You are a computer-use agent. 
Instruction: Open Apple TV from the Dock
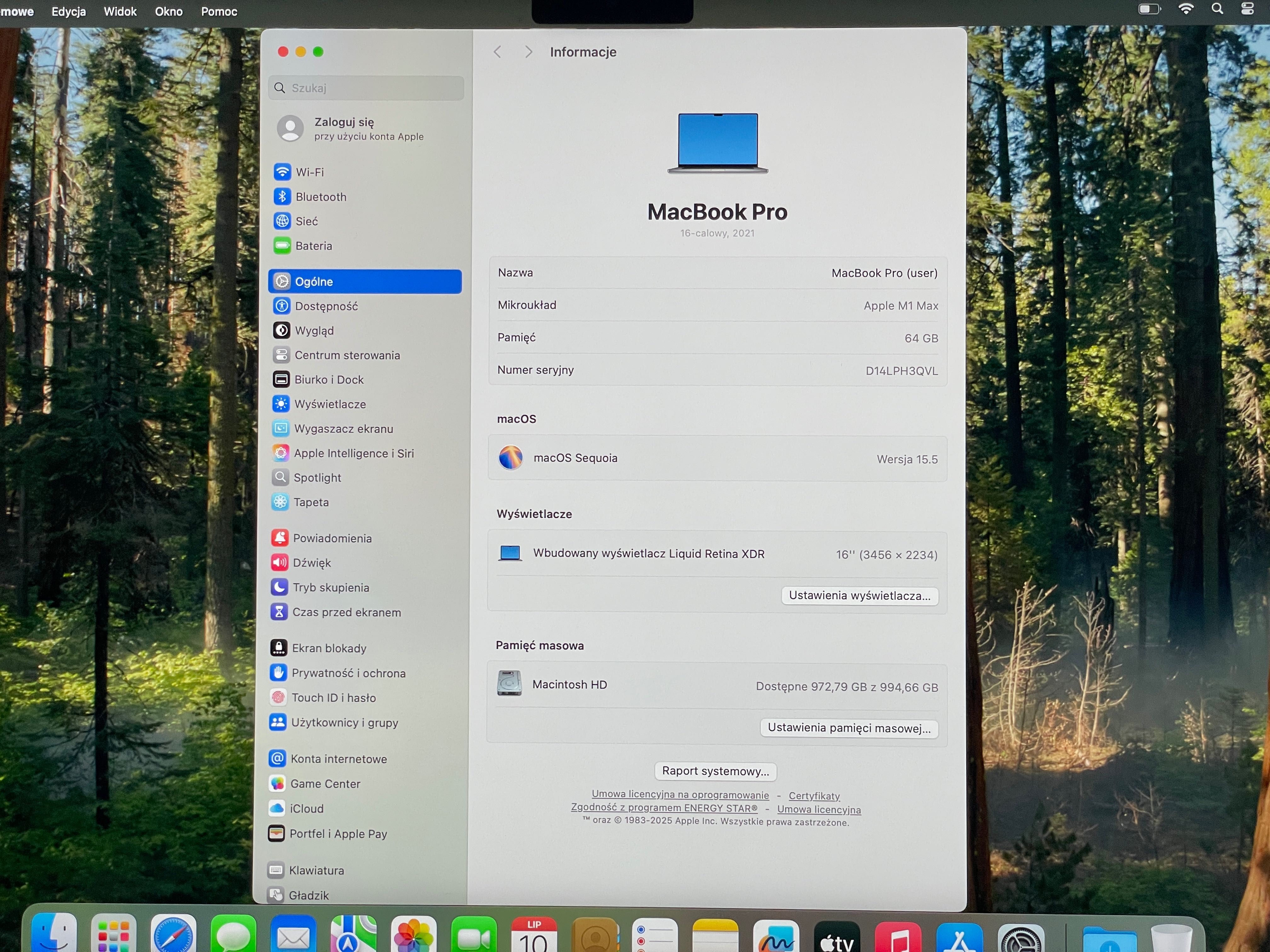point(837,937)
